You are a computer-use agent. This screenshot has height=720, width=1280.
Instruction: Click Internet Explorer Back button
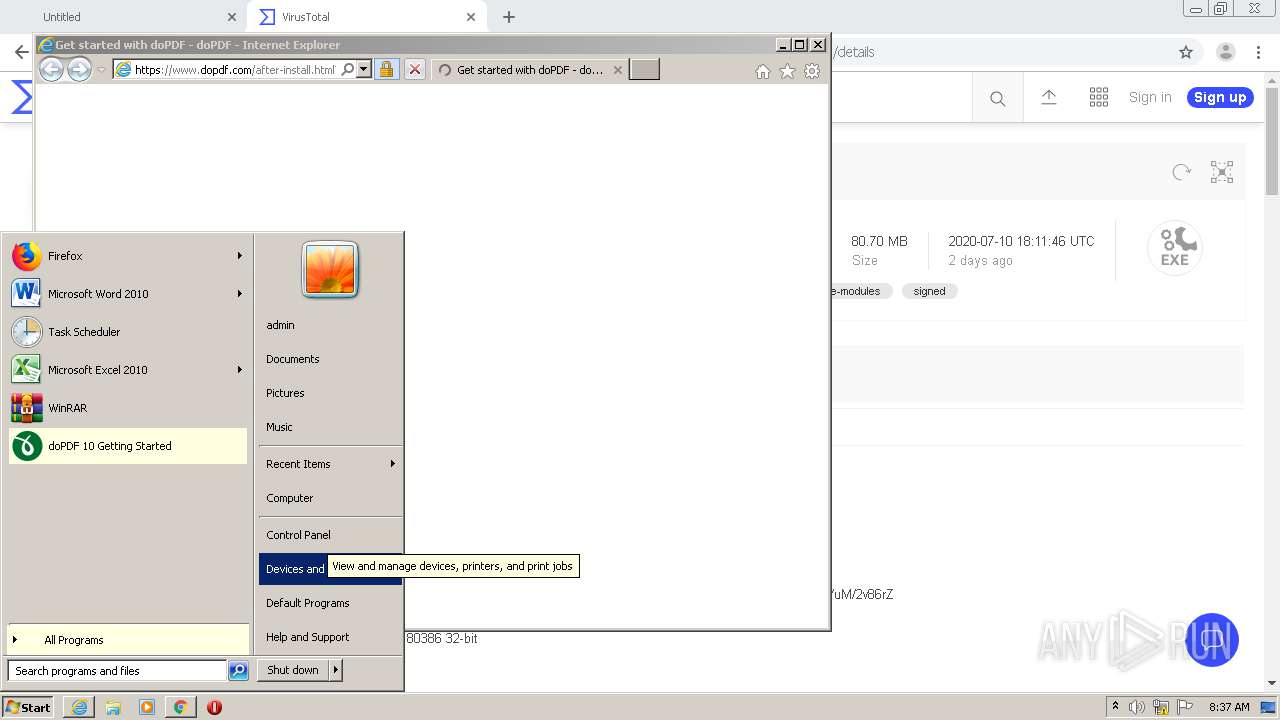51,69
